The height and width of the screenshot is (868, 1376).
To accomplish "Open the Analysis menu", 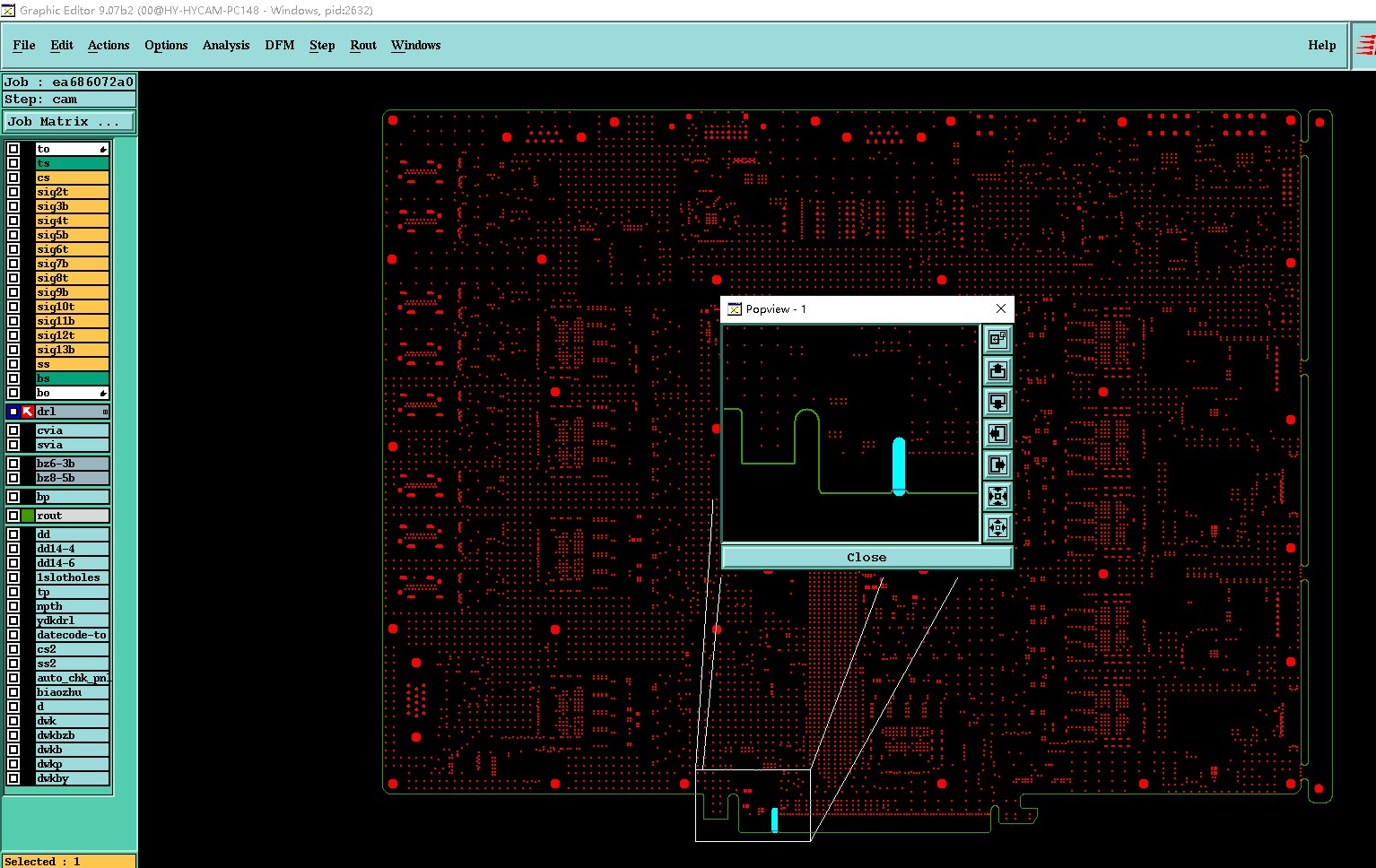I will point(226,45).
